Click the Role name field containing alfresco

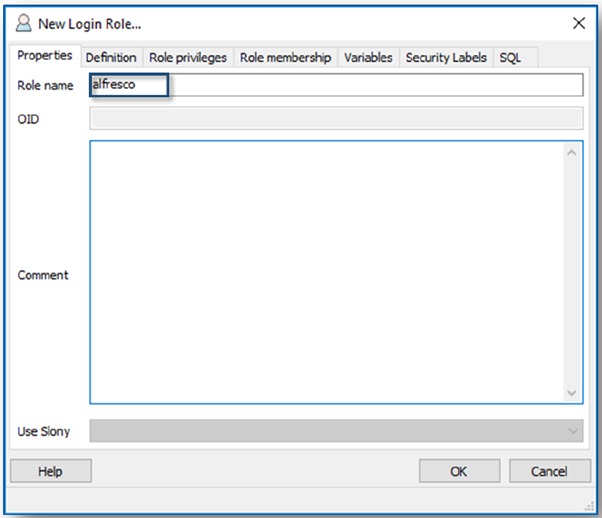click(x=335, y=85)
